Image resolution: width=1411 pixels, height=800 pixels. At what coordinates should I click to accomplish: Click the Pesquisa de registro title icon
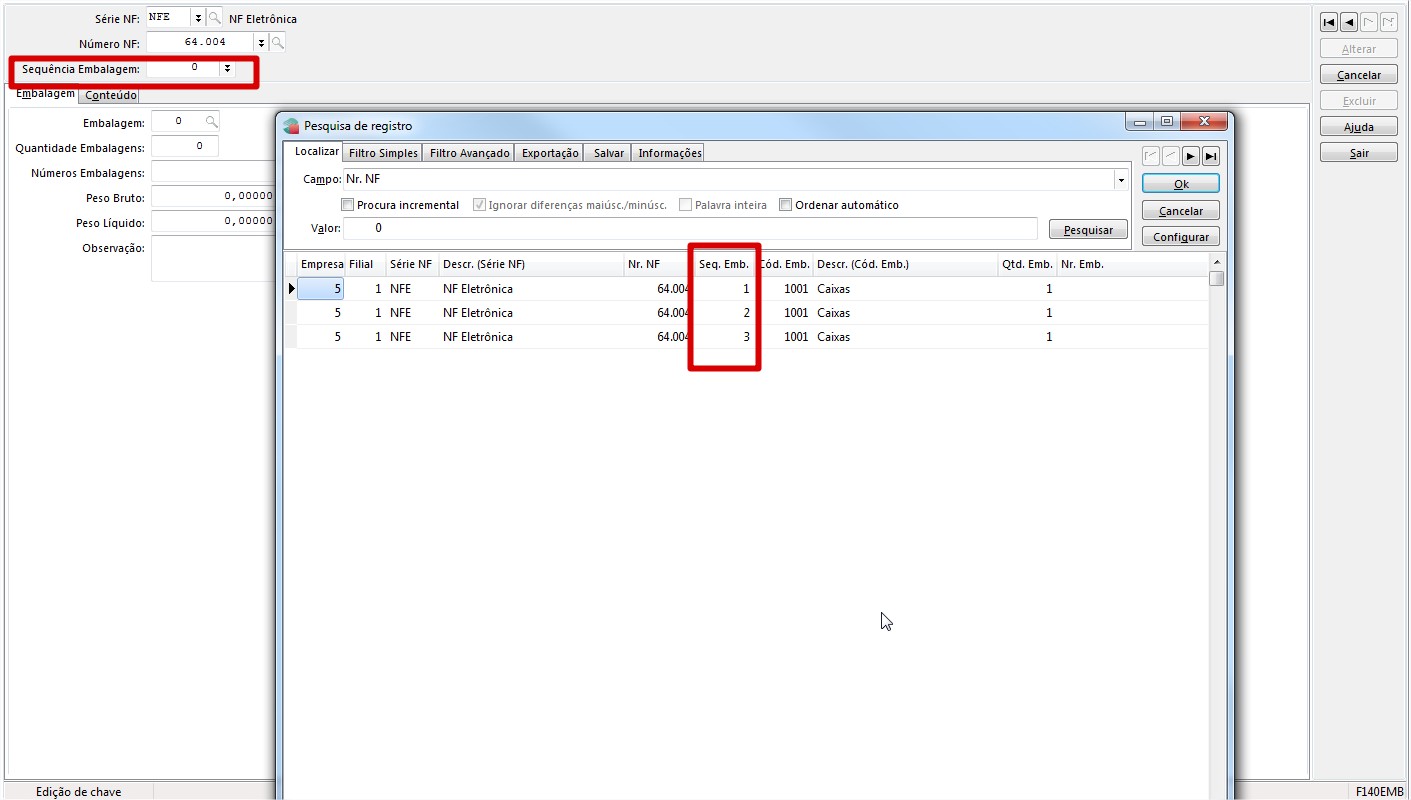[291, 126]
